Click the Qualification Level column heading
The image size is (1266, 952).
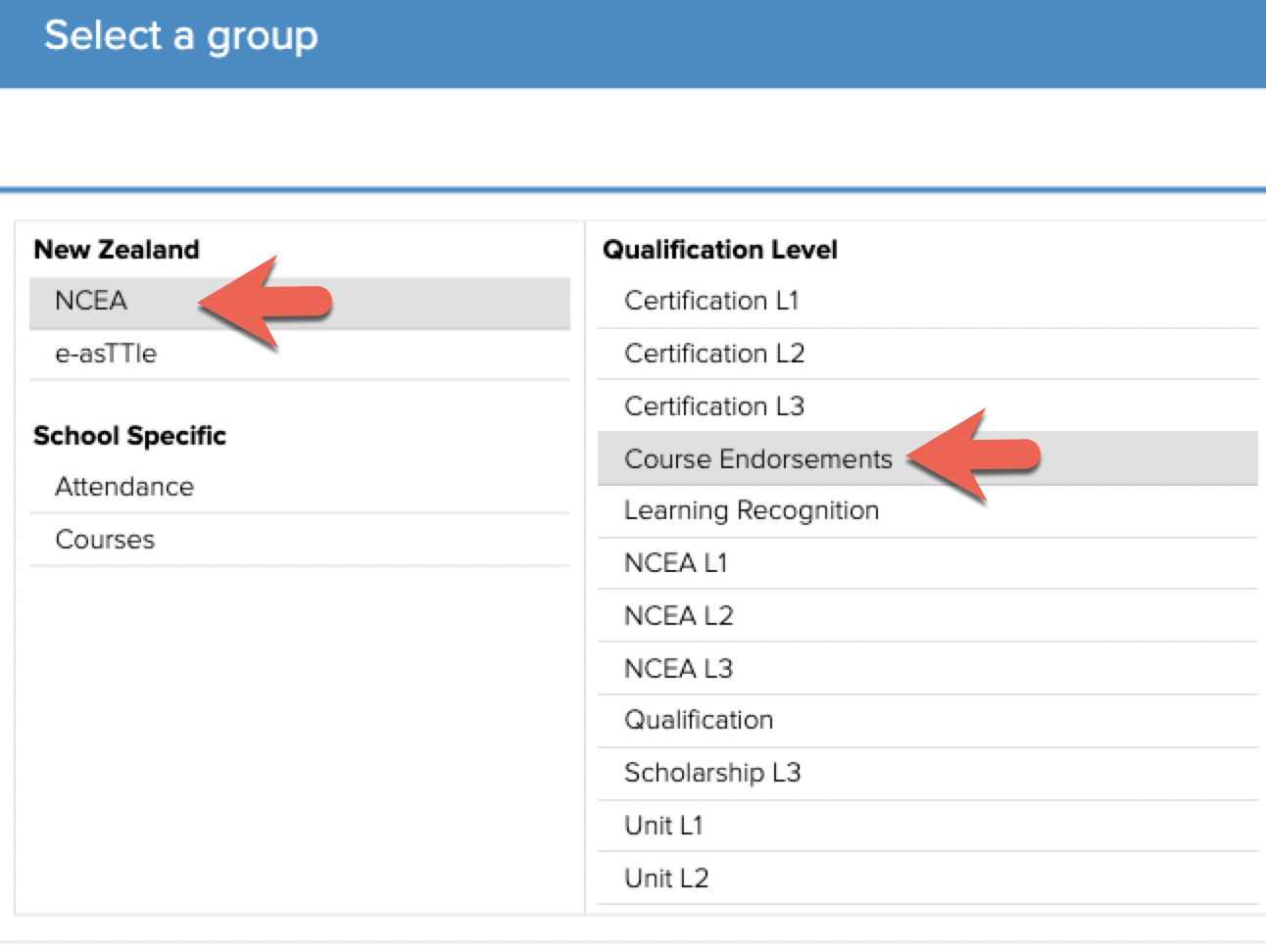point(720,250)
